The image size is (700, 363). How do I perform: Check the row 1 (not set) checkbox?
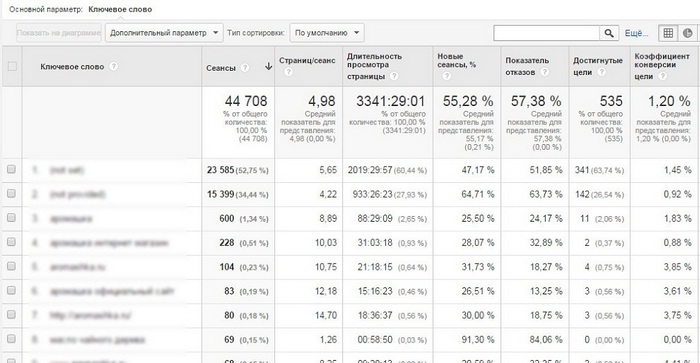pos(11,169)
